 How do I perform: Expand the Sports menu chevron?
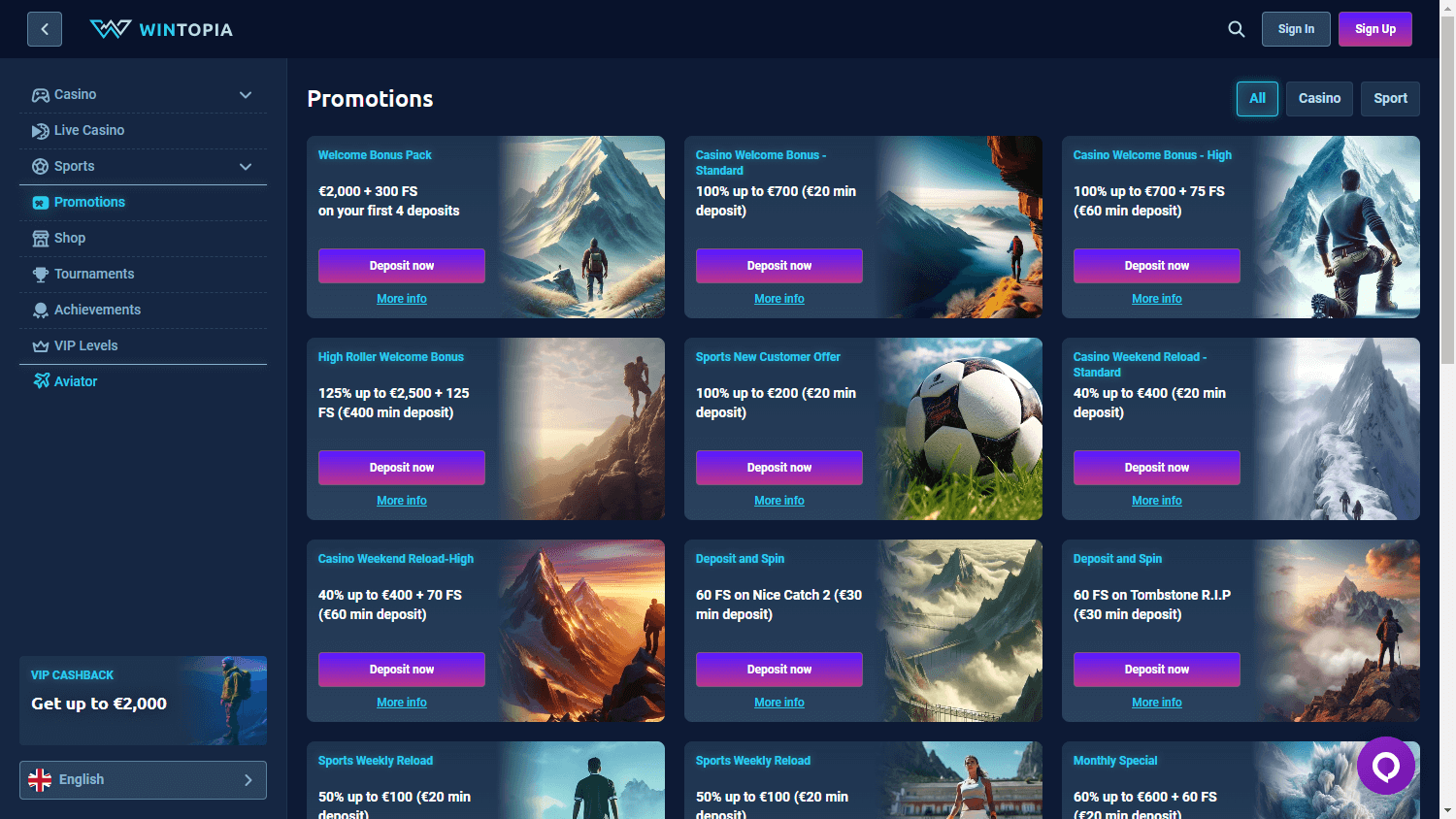pyautogui.click(x=246, y=167)
